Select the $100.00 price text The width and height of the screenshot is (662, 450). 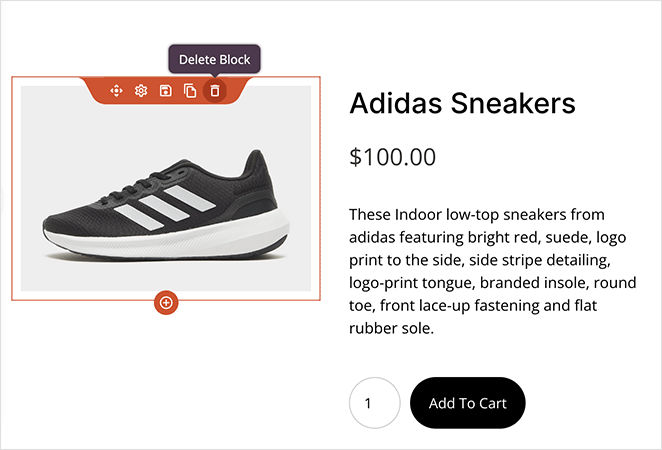[392, 157]
